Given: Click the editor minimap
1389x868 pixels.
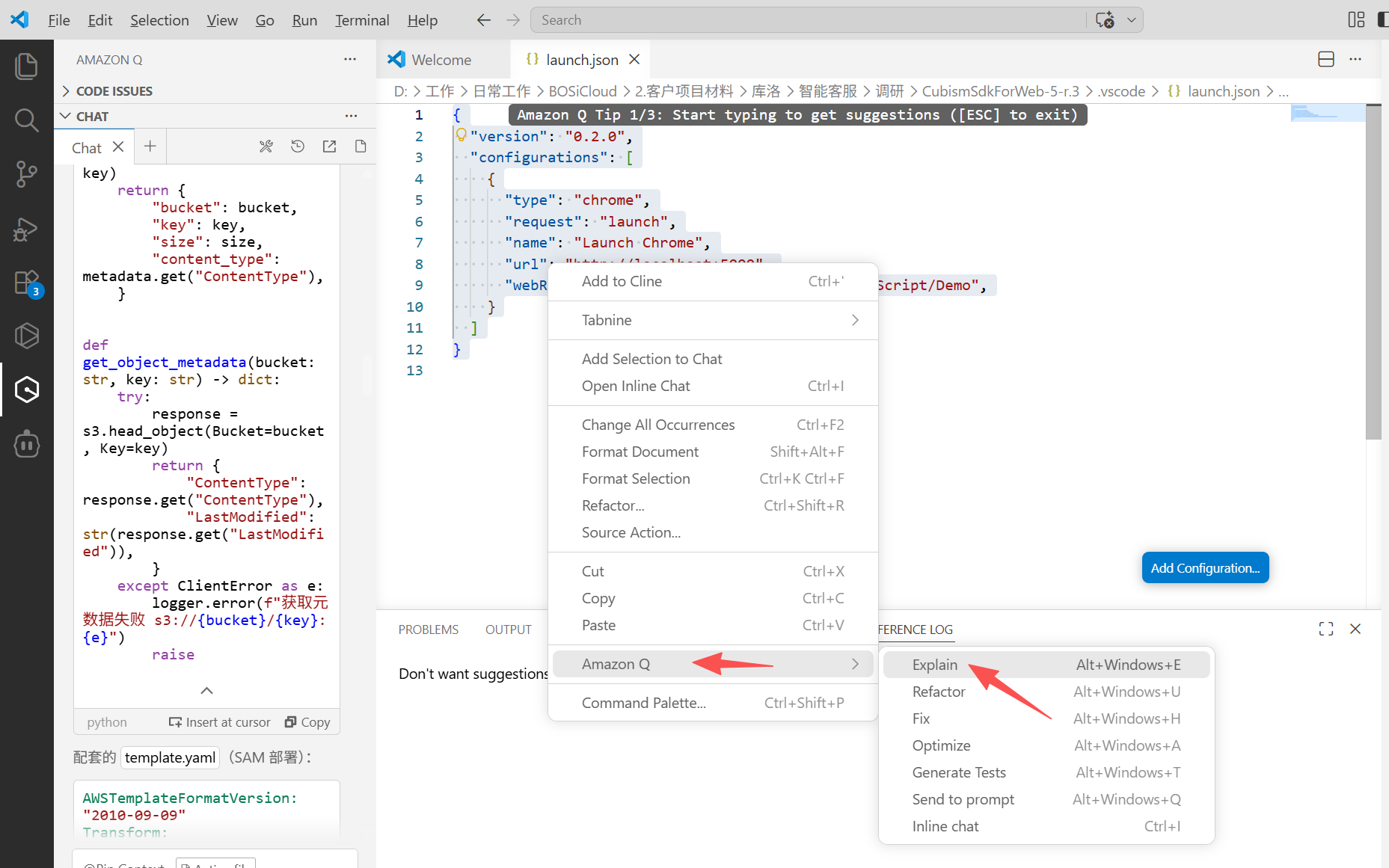Looking at the screenshot, I should point(1328,113).
